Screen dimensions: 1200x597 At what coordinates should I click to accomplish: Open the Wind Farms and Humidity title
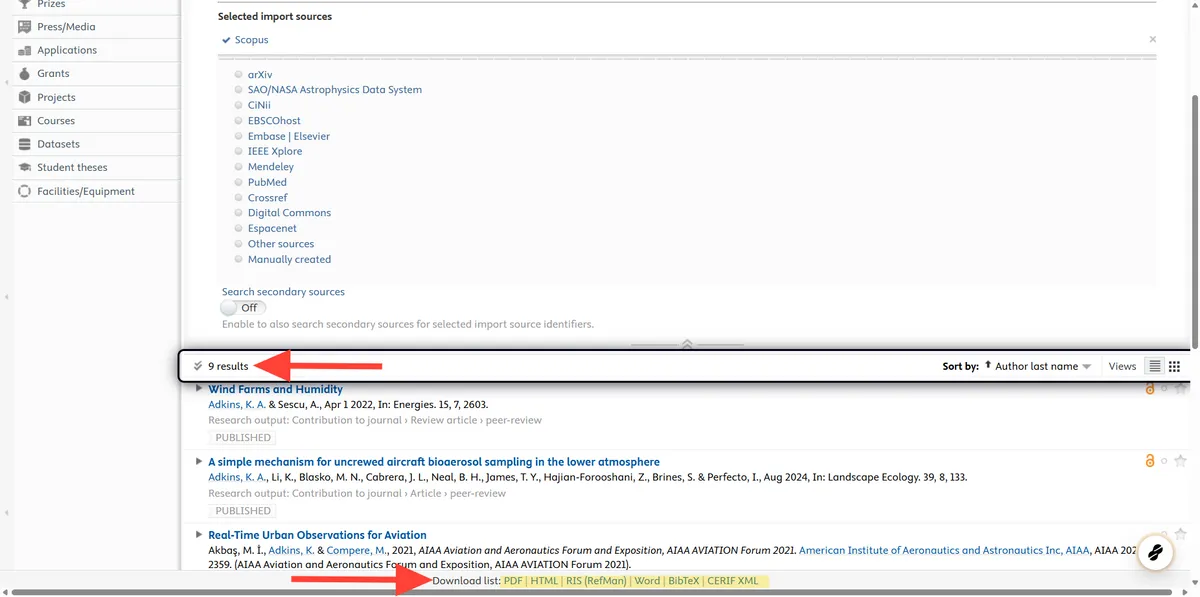tap(275, 389)
